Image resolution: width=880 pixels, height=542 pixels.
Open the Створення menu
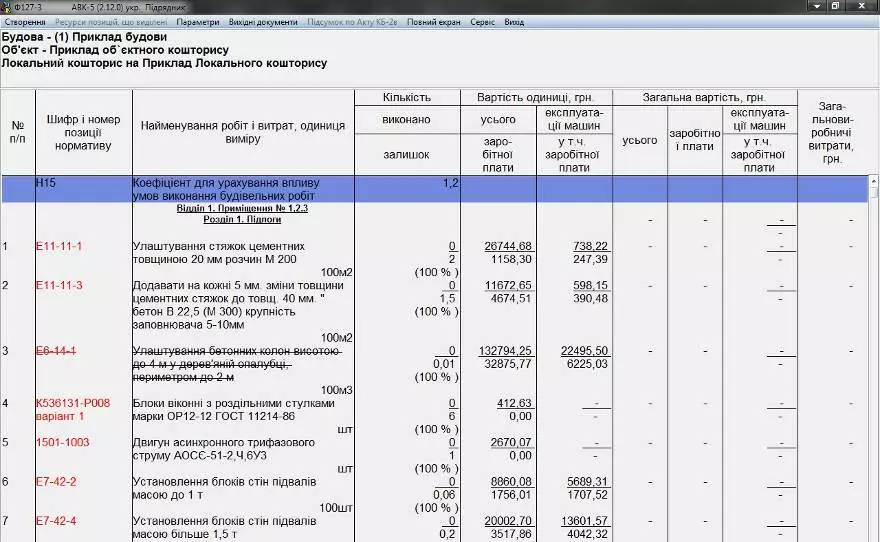25,21
